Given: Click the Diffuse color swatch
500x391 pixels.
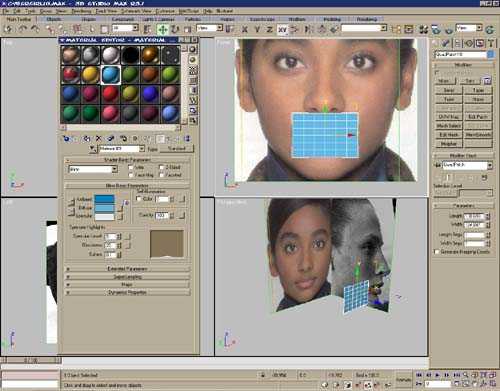Looking at the screenshot, I should (x=105, y=208).
